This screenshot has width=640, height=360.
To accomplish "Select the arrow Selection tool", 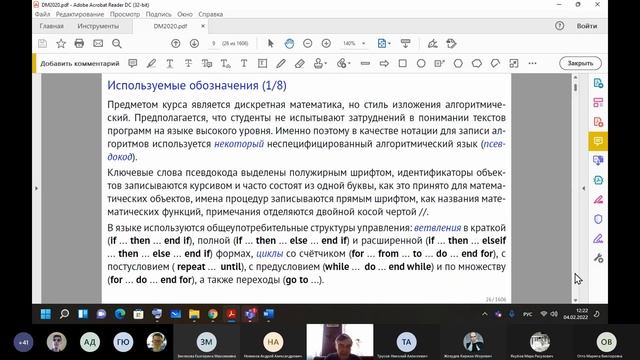I will pos(271,43).
